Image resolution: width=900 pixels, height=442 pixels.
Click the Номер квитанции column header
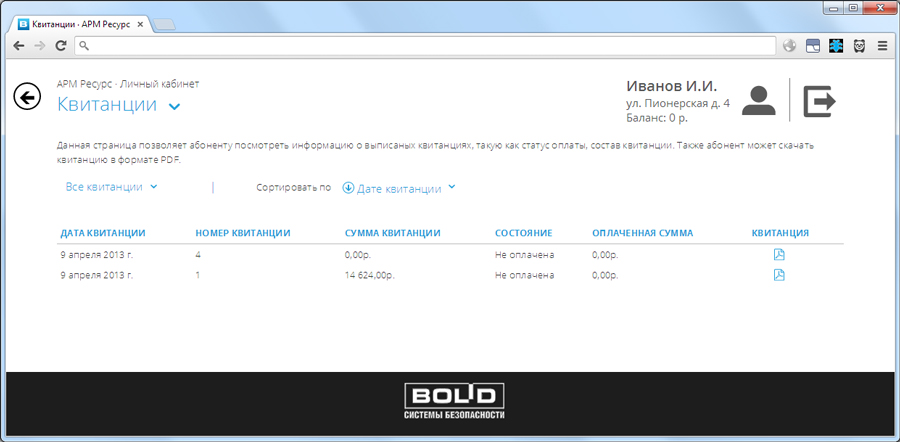(243, 233)
